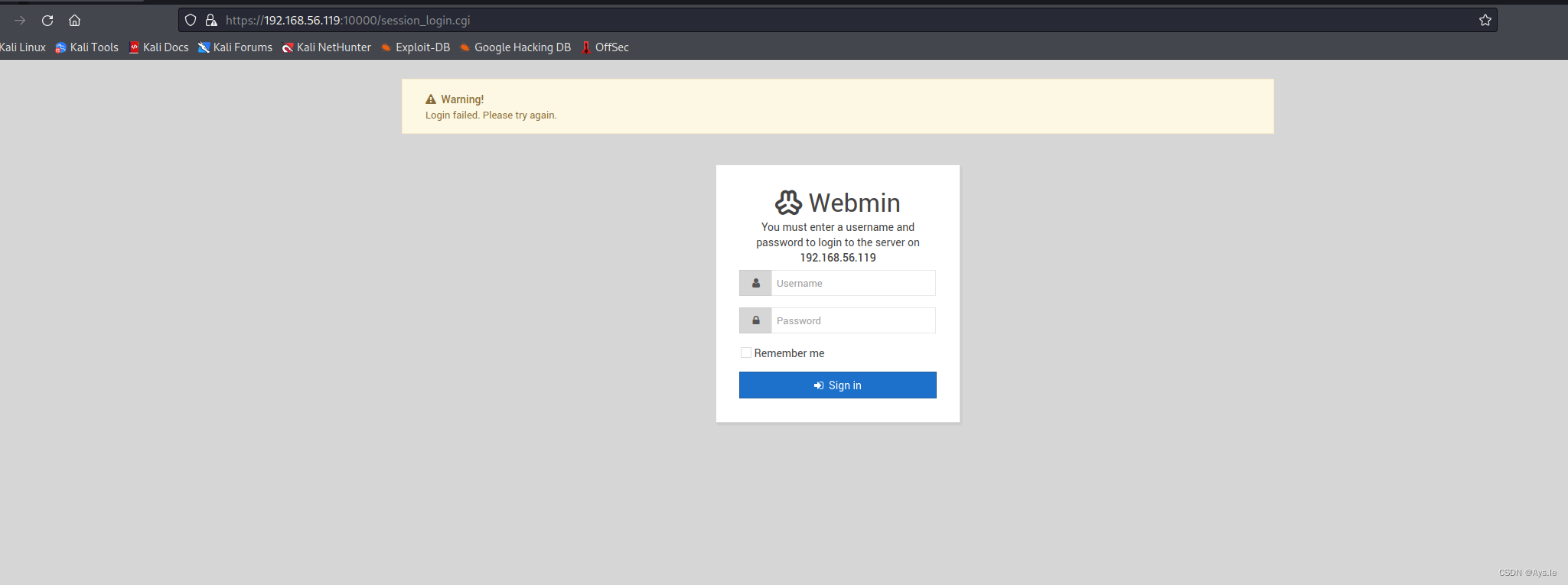Screen dimensions: 1568x585
Task: Open the Kali Docs bookmark
Action: point(158,47)
